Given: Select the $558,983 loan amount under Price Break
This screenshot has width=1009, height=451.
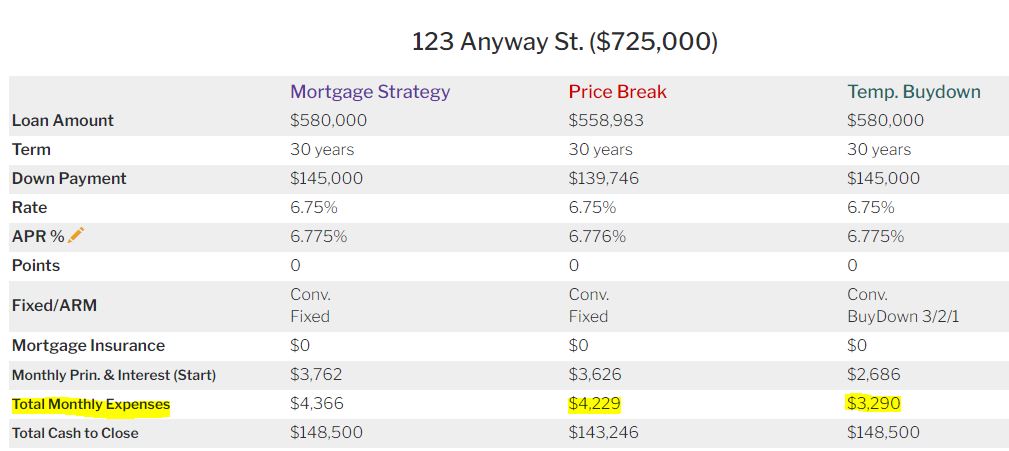Looking at the screenshot, I should [x=606, y=121].
